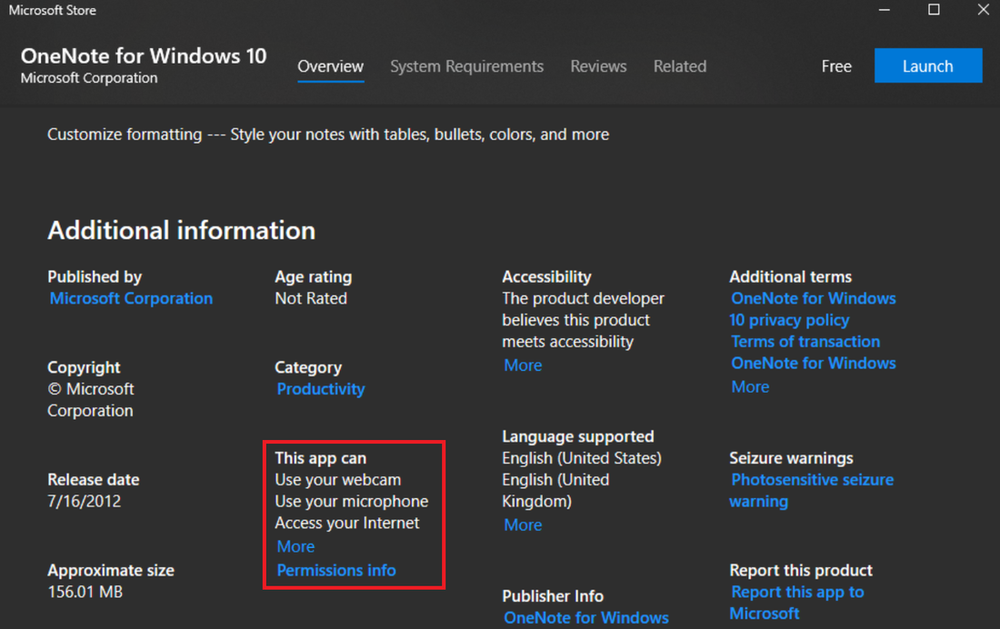1000x629 pixels.
Task: Click the OneNote for Windows 10 title
Action: pyautogui.click(x=143, y=56)
